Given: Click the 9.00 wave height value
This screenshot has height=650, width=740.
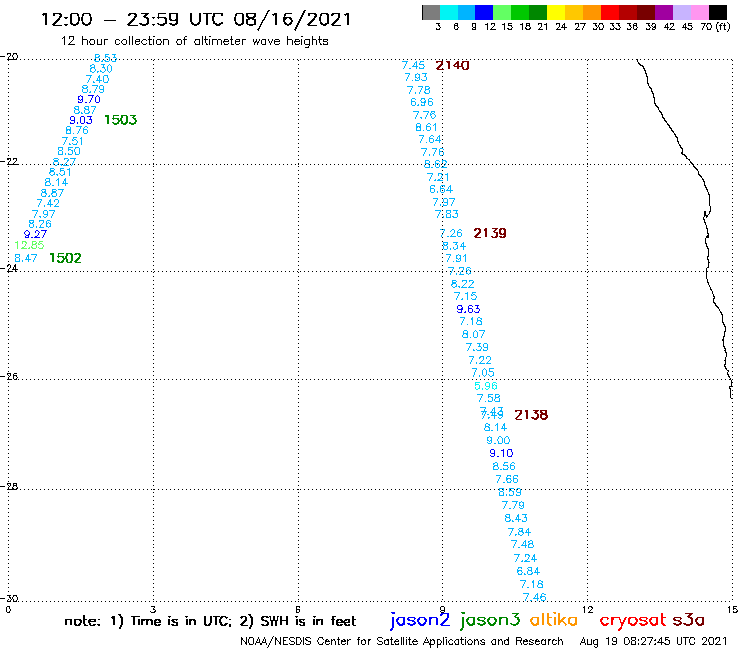Looking at the screenshot, I should click(x=498, y=440).
